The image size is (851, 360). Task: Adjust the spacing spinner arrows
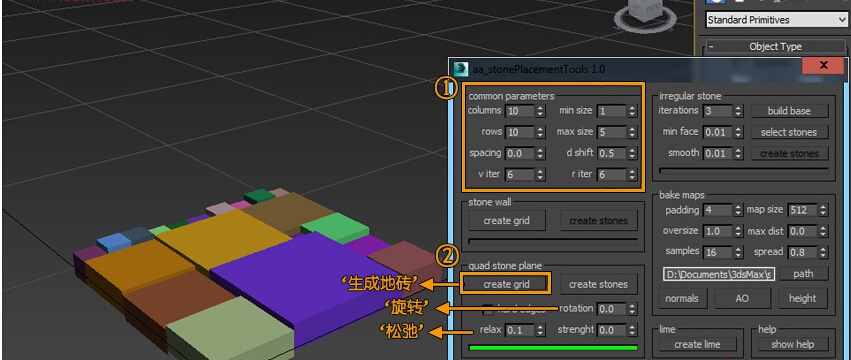point(540,153)
